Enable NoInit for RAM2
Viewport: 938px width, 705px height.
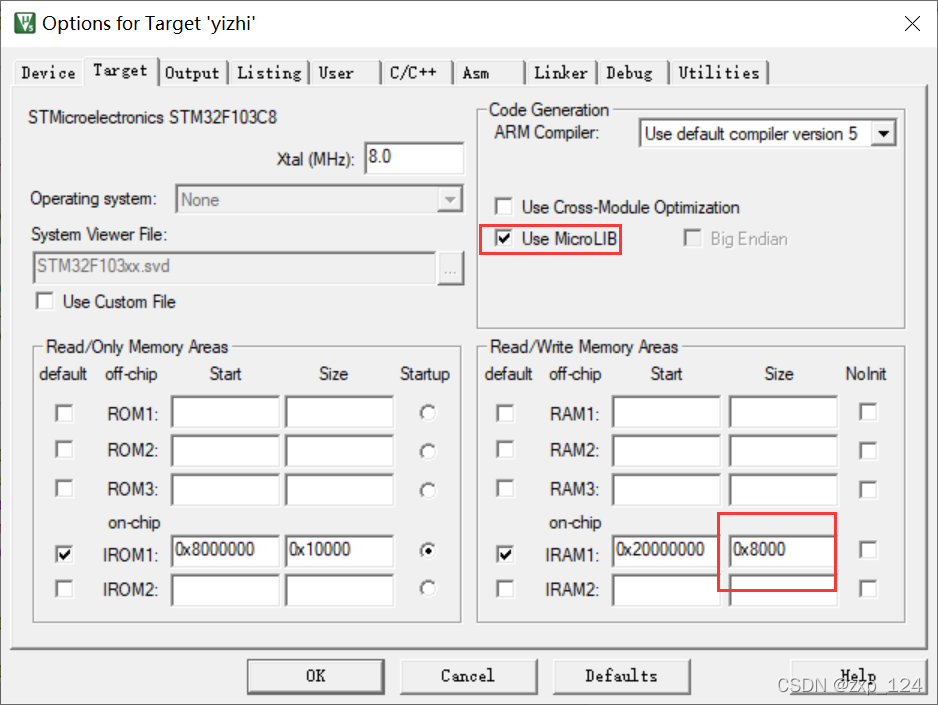coord(868,450)
